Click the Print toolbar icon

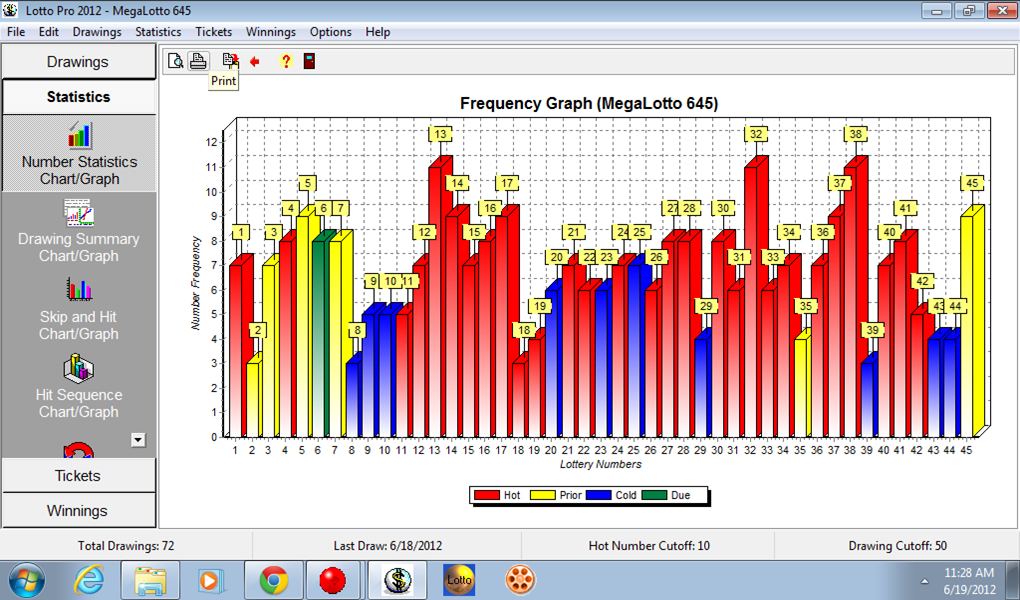point(198,61)
